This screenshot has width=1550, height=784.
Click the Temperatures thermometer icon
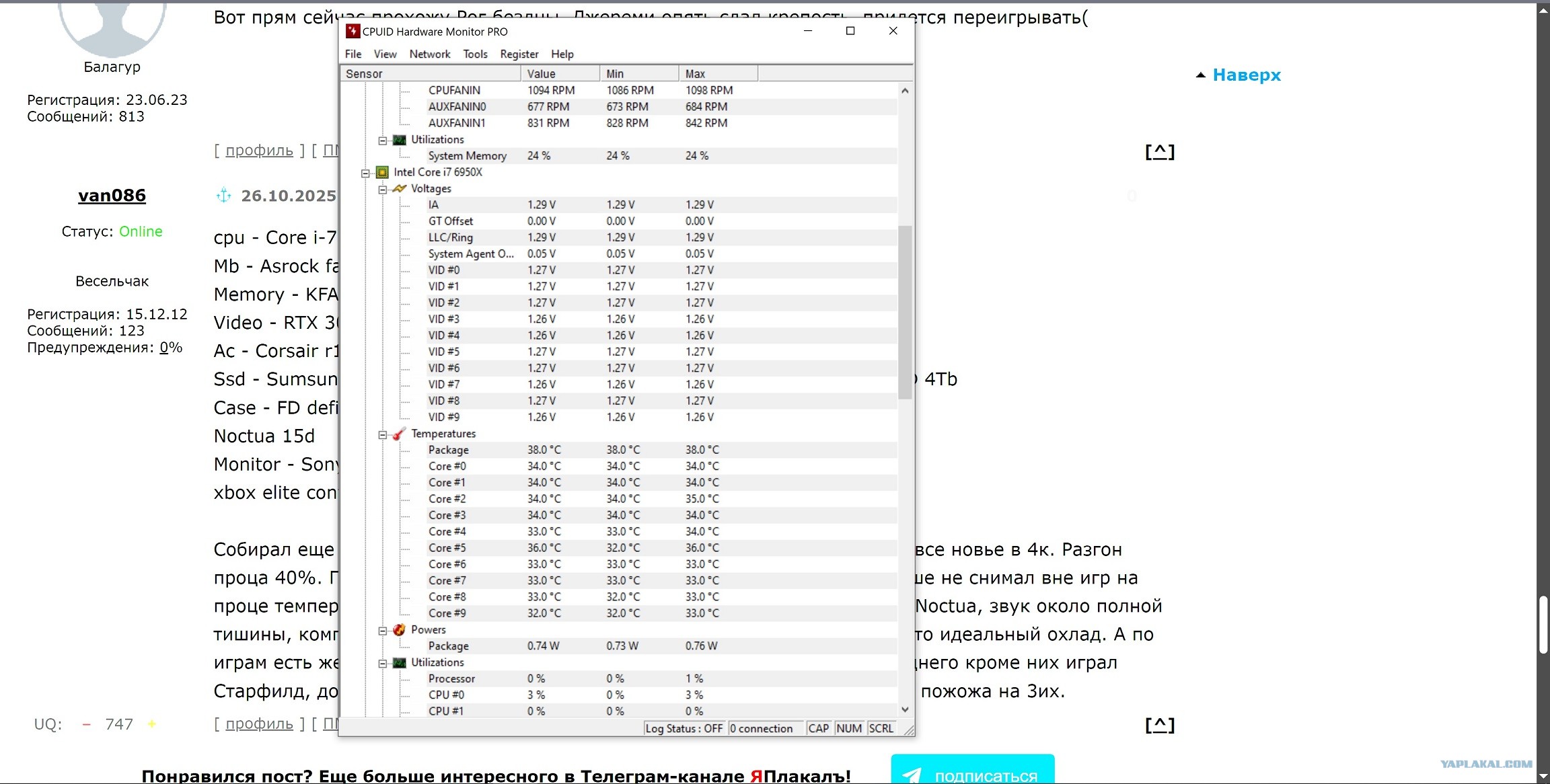pyautogui.click(x=400, y=434)
